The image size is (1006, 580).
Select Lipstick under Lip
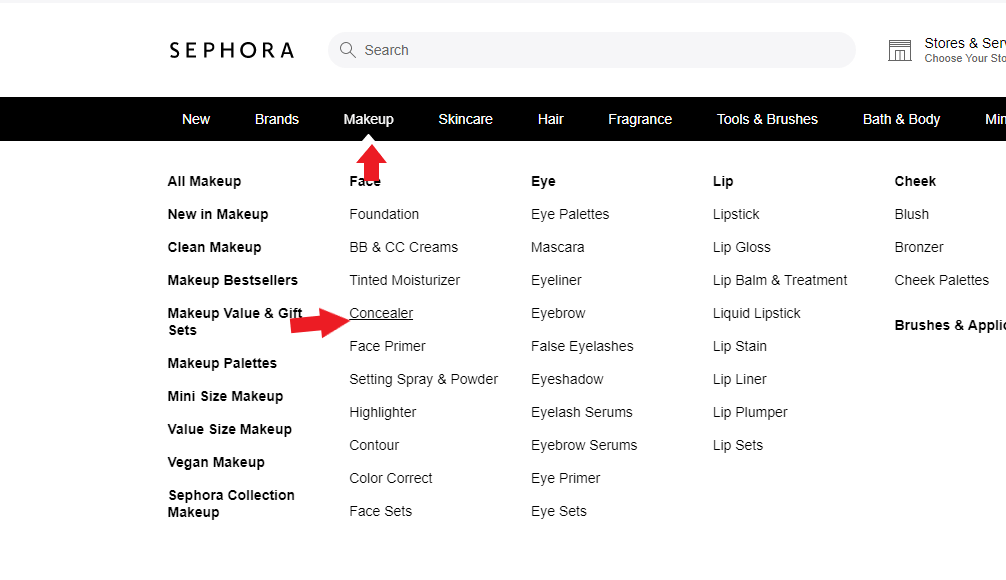click(736, 214)
